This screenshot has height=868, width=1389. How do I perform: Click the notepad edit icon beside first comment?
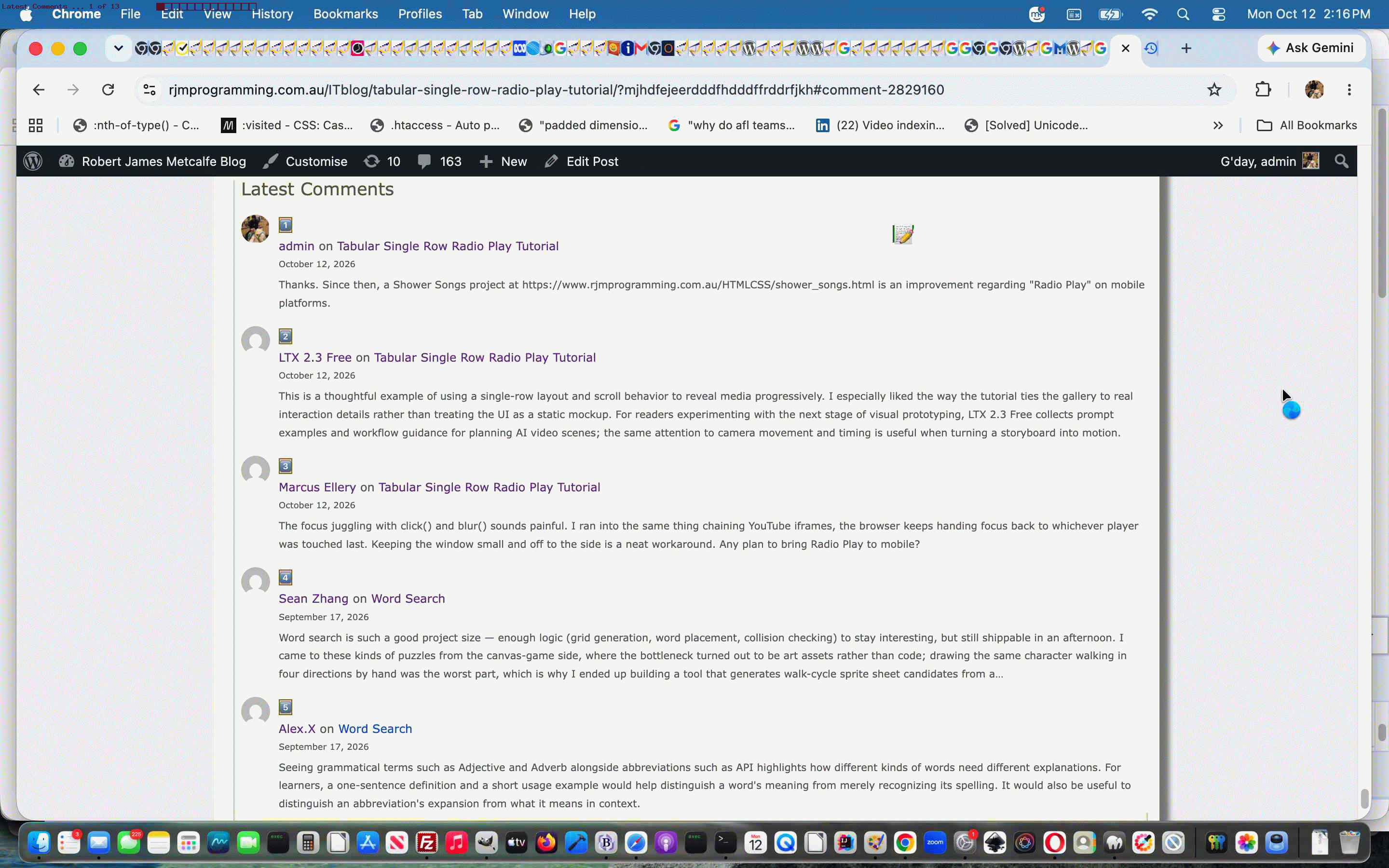[x=903, y=234]
